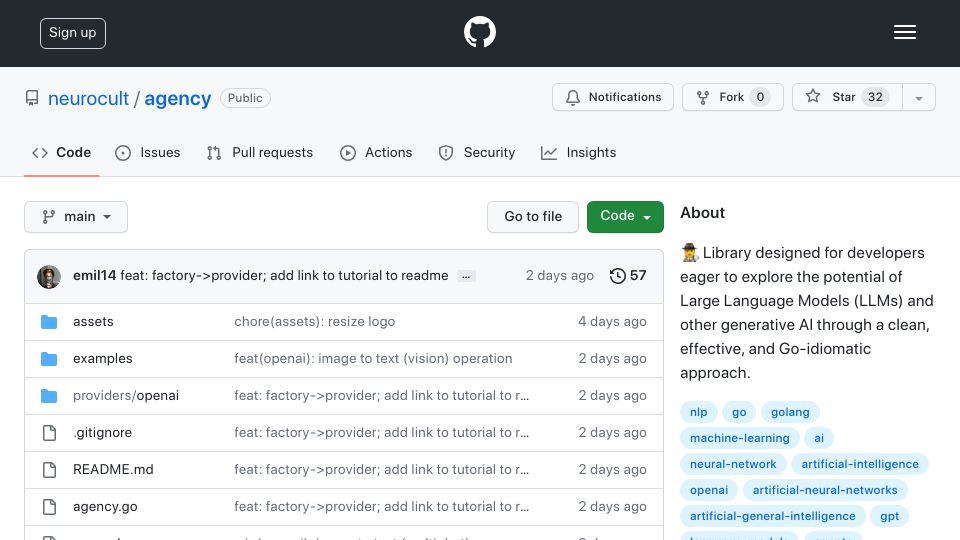The image size is (960, 540).
Task: Open latest commit message link
Action: (x=284, y=276)
